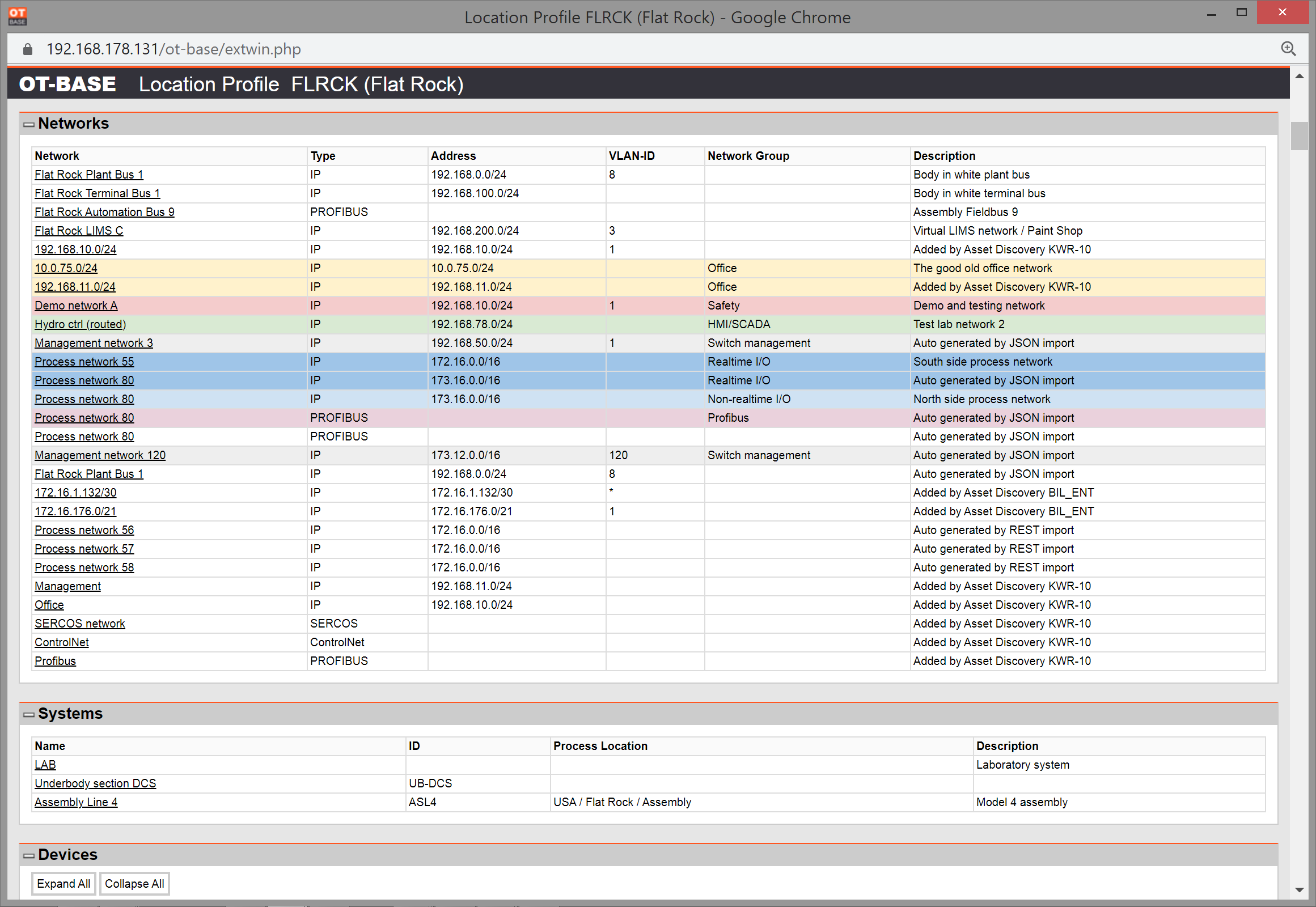Click the page URL in the address bar
Screen dimensions: 1316x907
click(174, 49)
